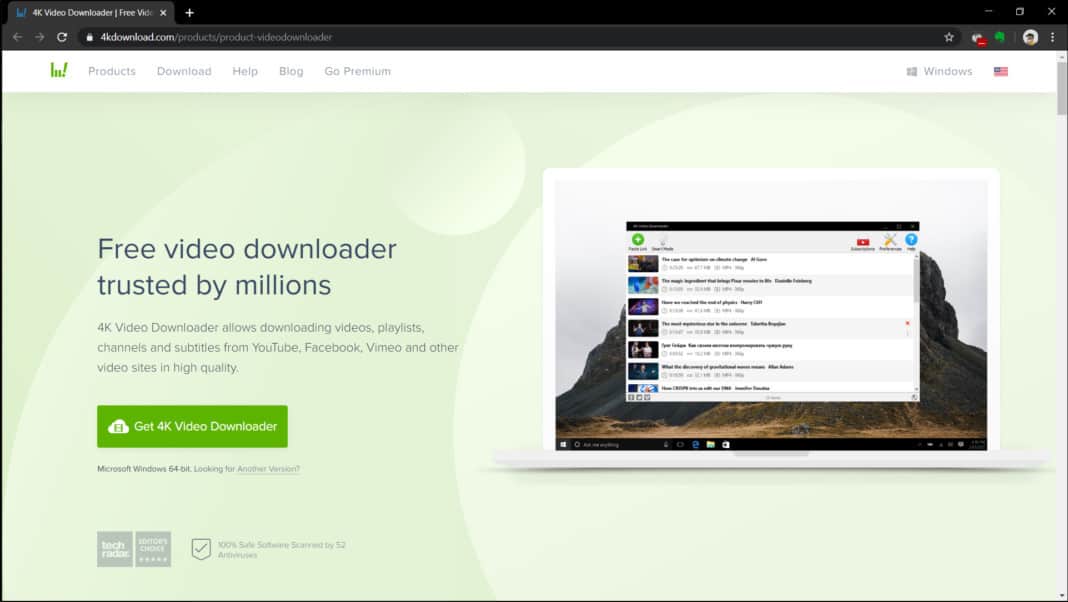
Task: Click 'Microsoft Windows 64-bit' text
Action: coord(144,469)
